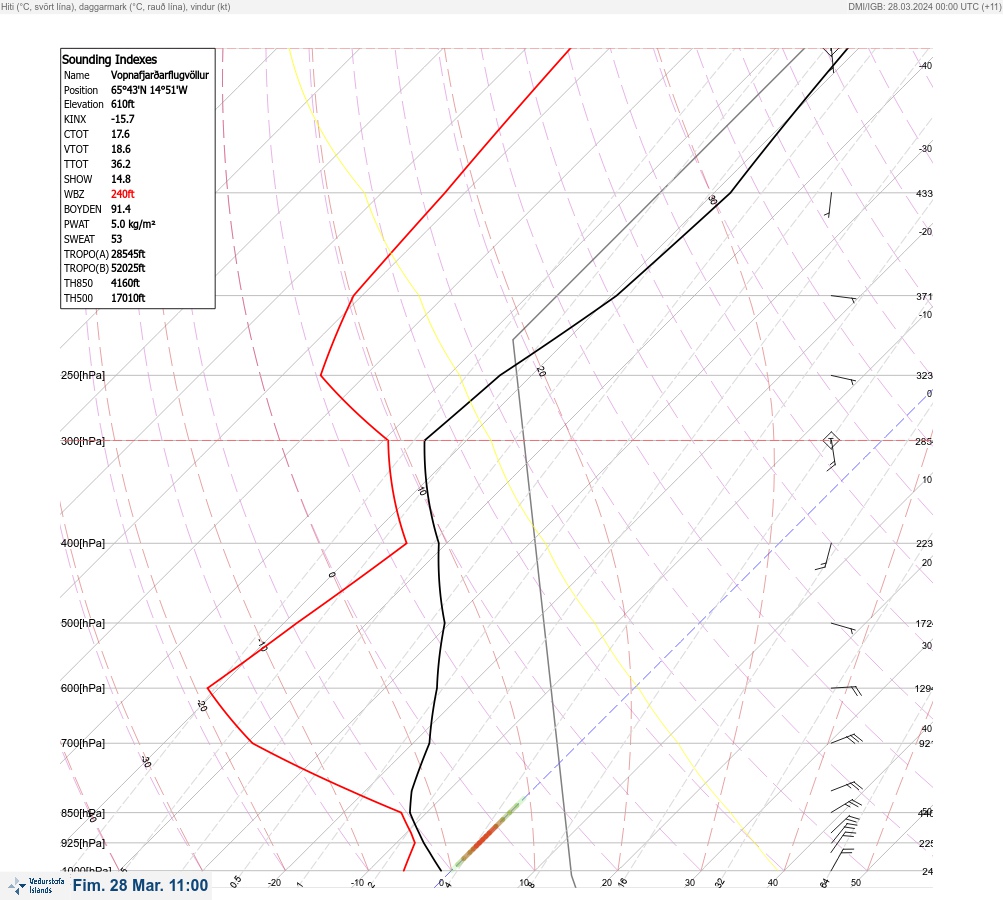Screen dimensions: 1003x900
Task: Click the Sounding Indexes title
Action: tap(109, 59)
